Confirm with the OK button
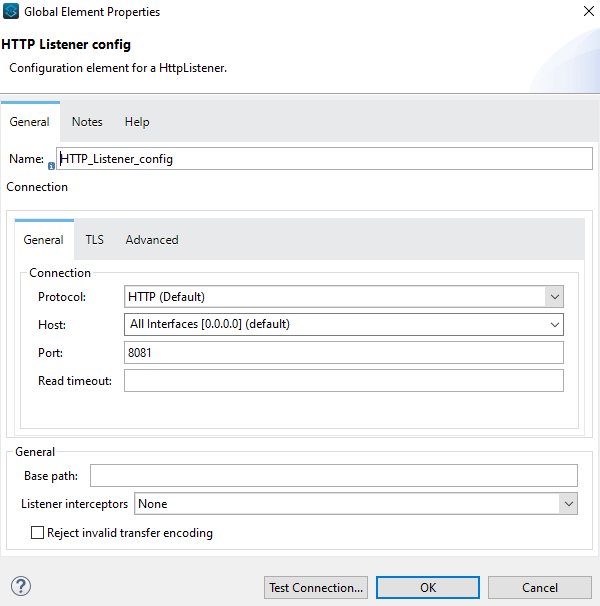600x606 pixels. 428,587
